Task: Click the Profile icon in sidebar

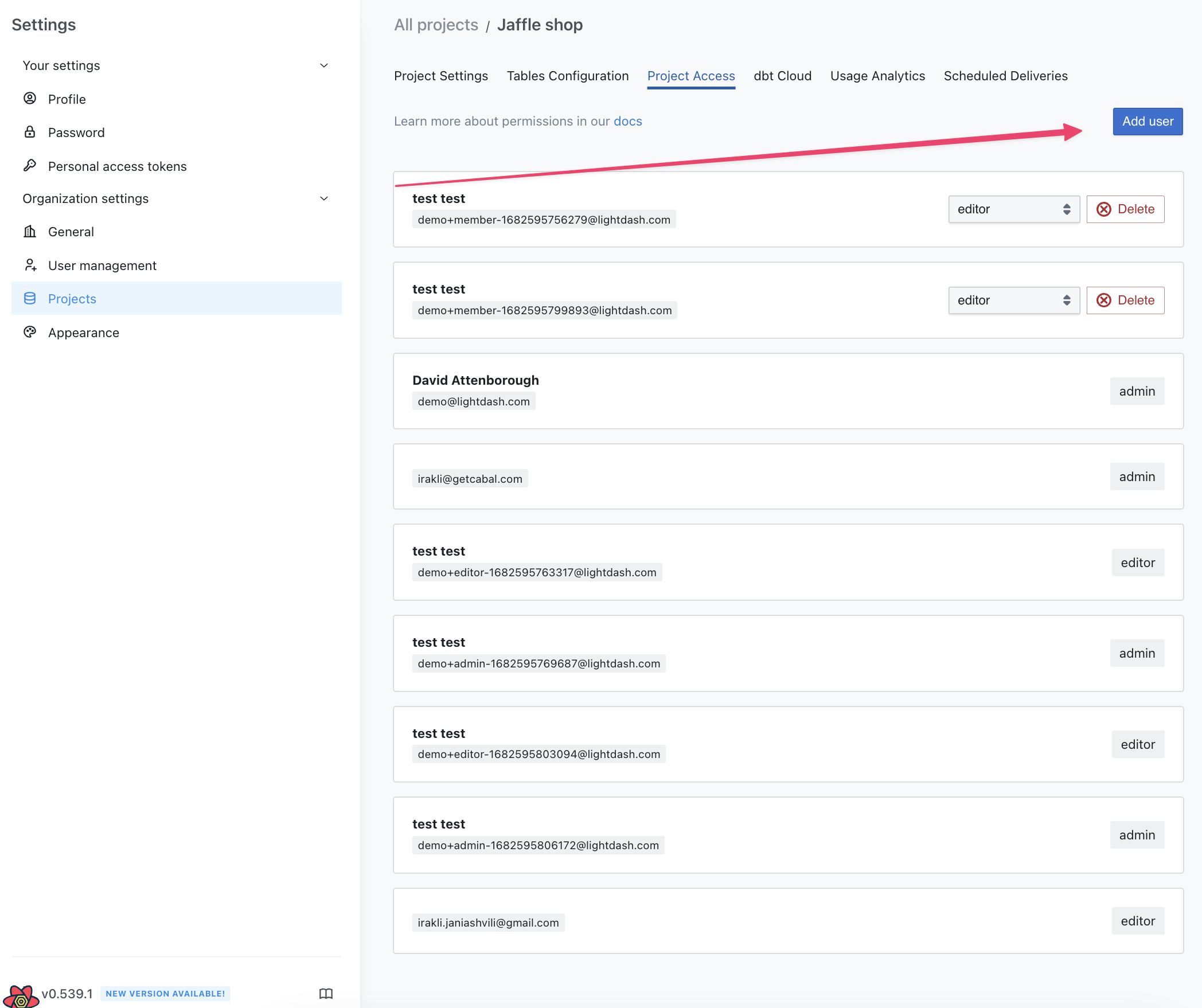Action: pos(30,99)
